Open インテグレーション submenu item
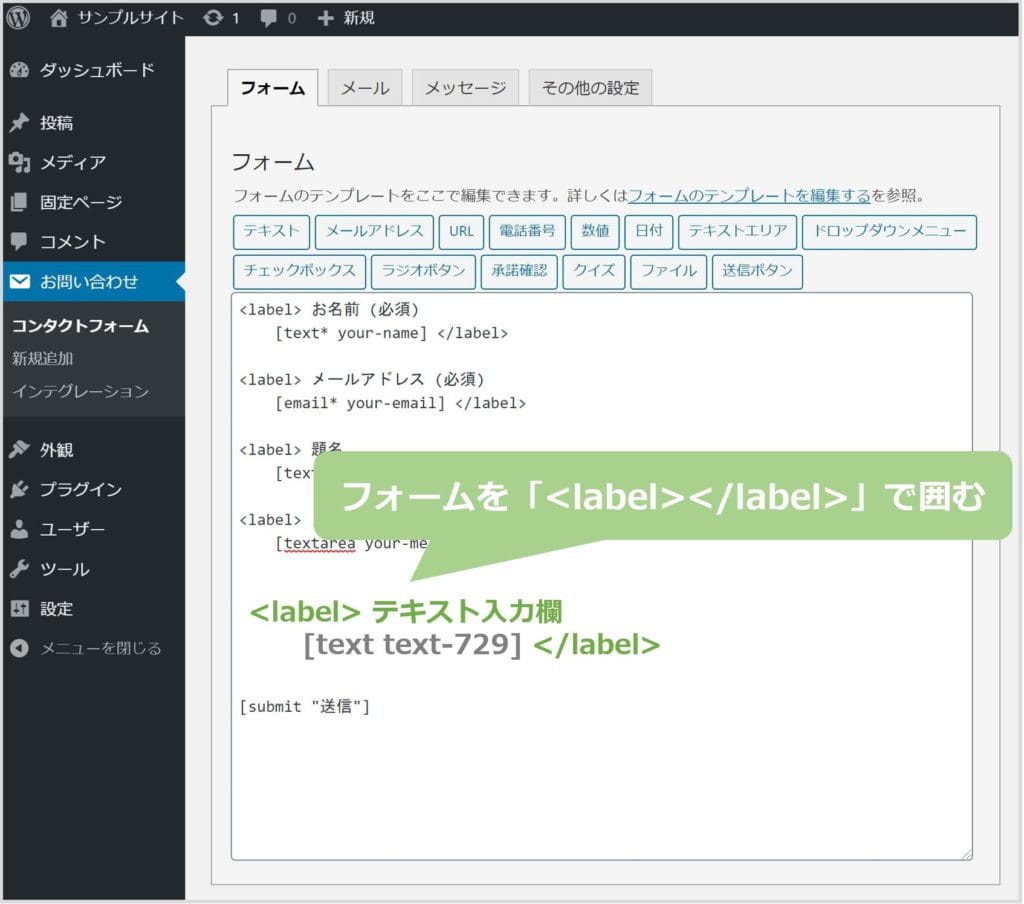1024x904 pixels. pyautogui.click(x=80, y=391)
